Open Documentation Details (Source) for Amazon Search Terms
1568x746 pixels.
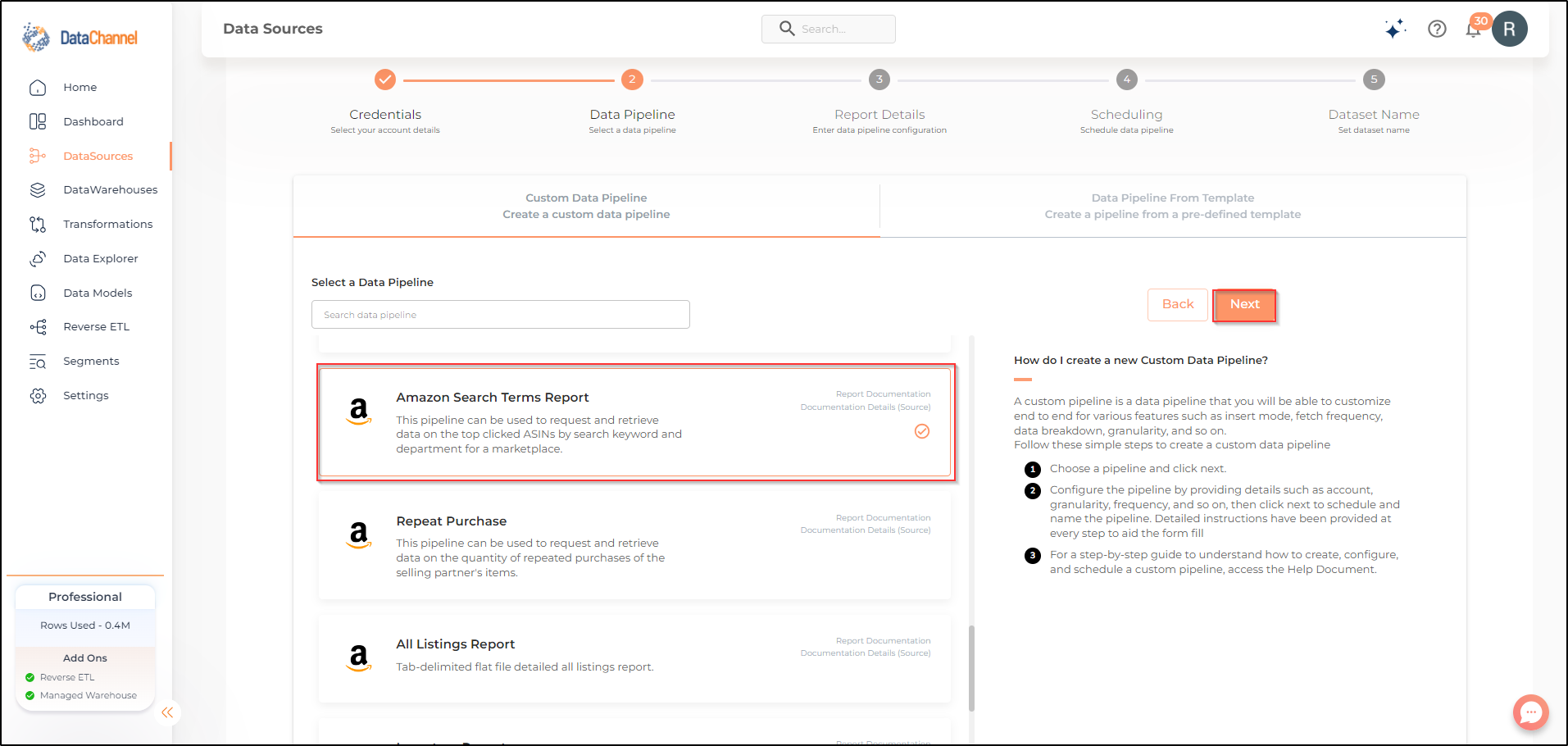pos(866,407)
